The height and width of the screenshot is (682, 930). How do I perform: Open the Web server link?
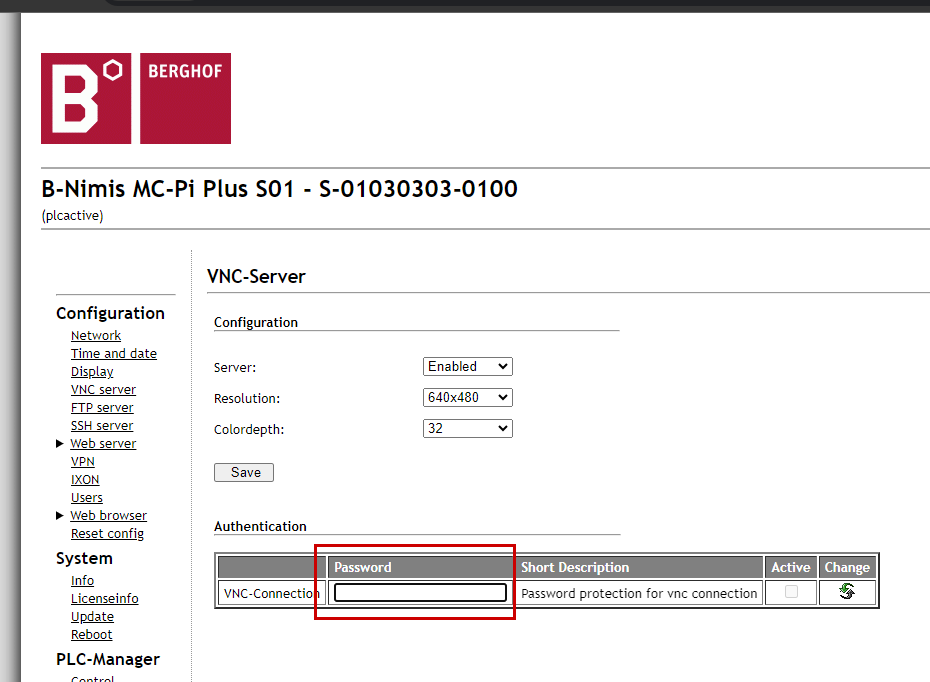tap(103, 444)
